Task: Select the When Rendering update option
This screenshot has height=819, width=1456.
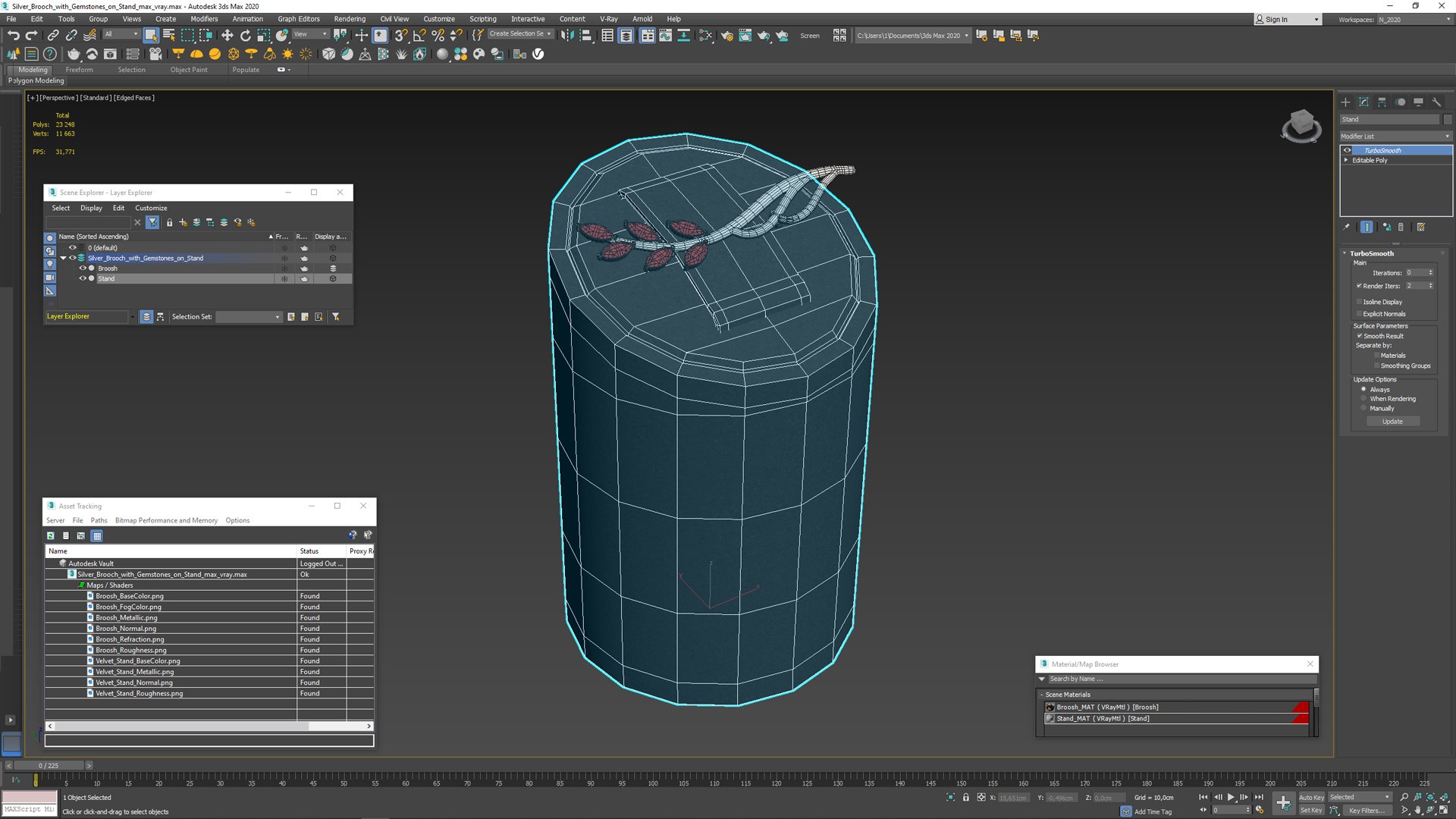Action: [1363, 399]
